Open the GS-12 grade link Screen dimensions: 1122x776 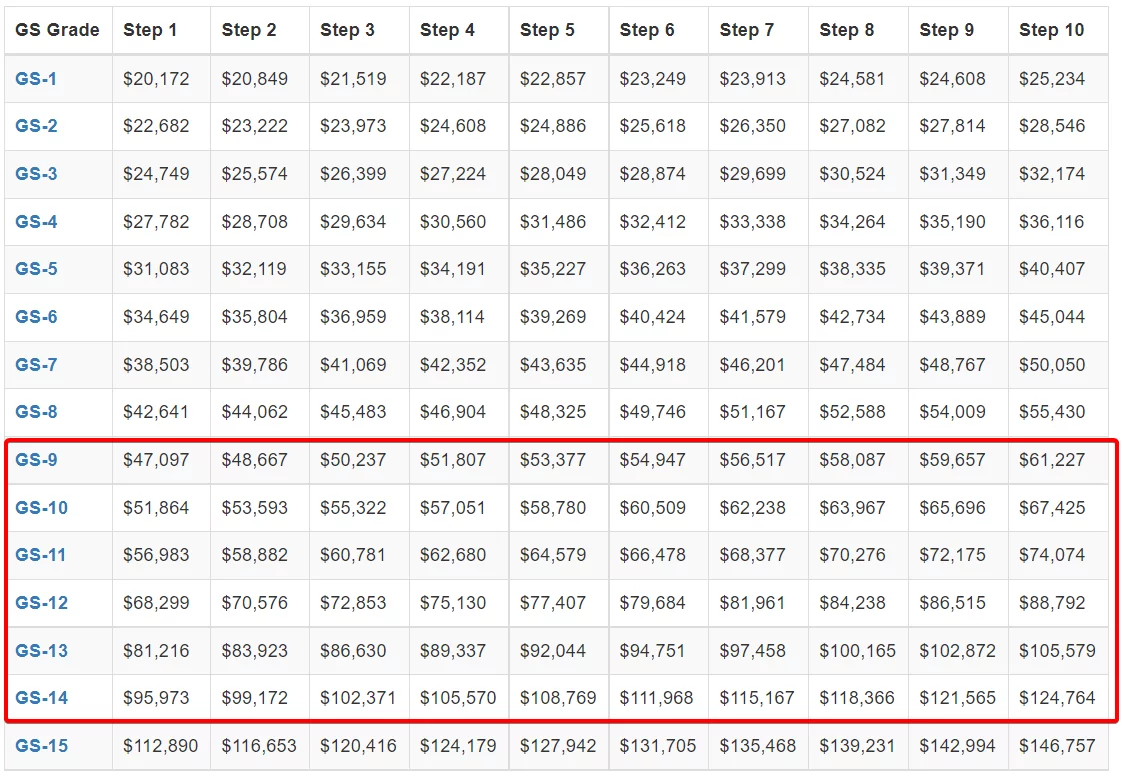click(x=42, y=603)
